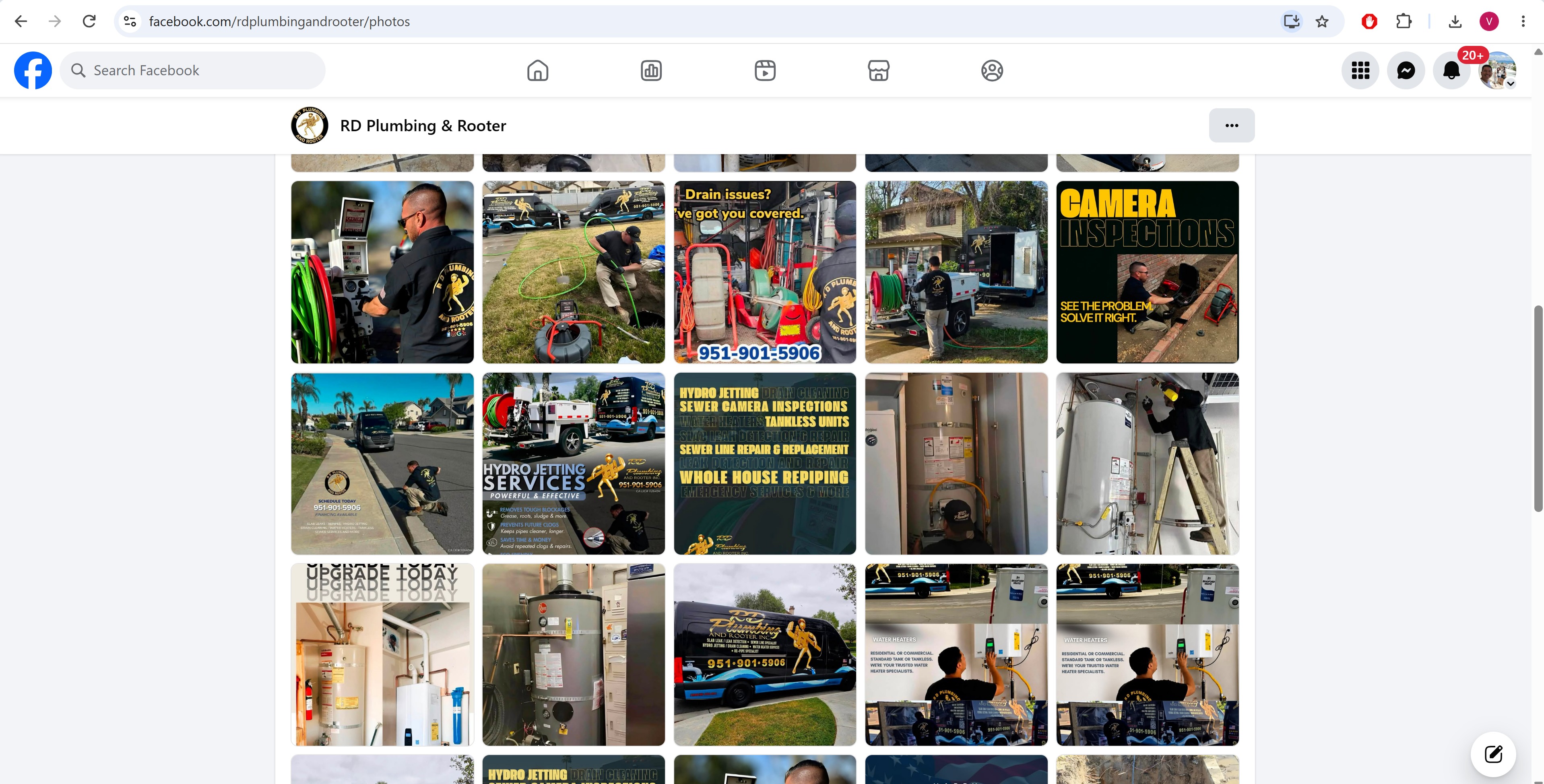Open the Reels video icon
This screenshot has width=1544, height=784.
(x=765, y=70)
